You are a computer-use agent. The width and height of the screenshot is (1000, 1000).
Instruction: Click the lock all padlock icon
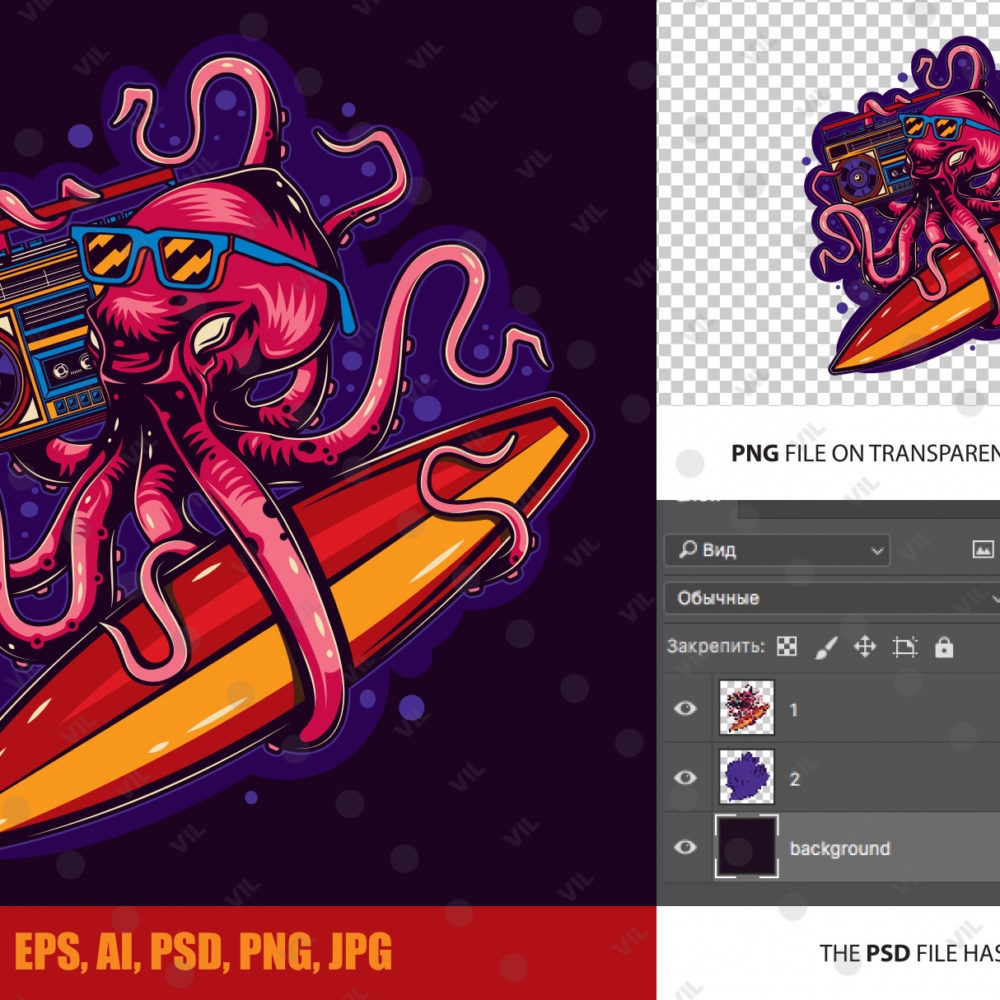[x=944, y=647]
